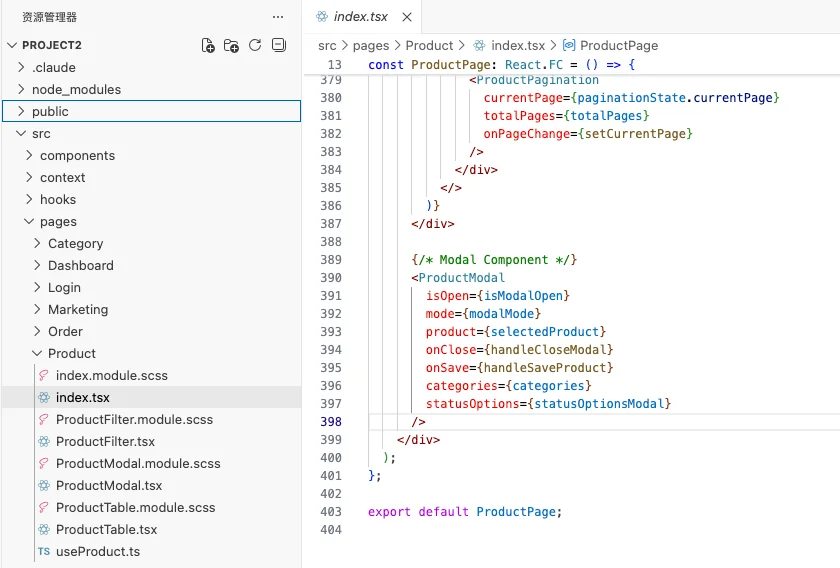
Task: Open the explorer more actions menu
Action: pyautogui.click(x=278, y=17)
